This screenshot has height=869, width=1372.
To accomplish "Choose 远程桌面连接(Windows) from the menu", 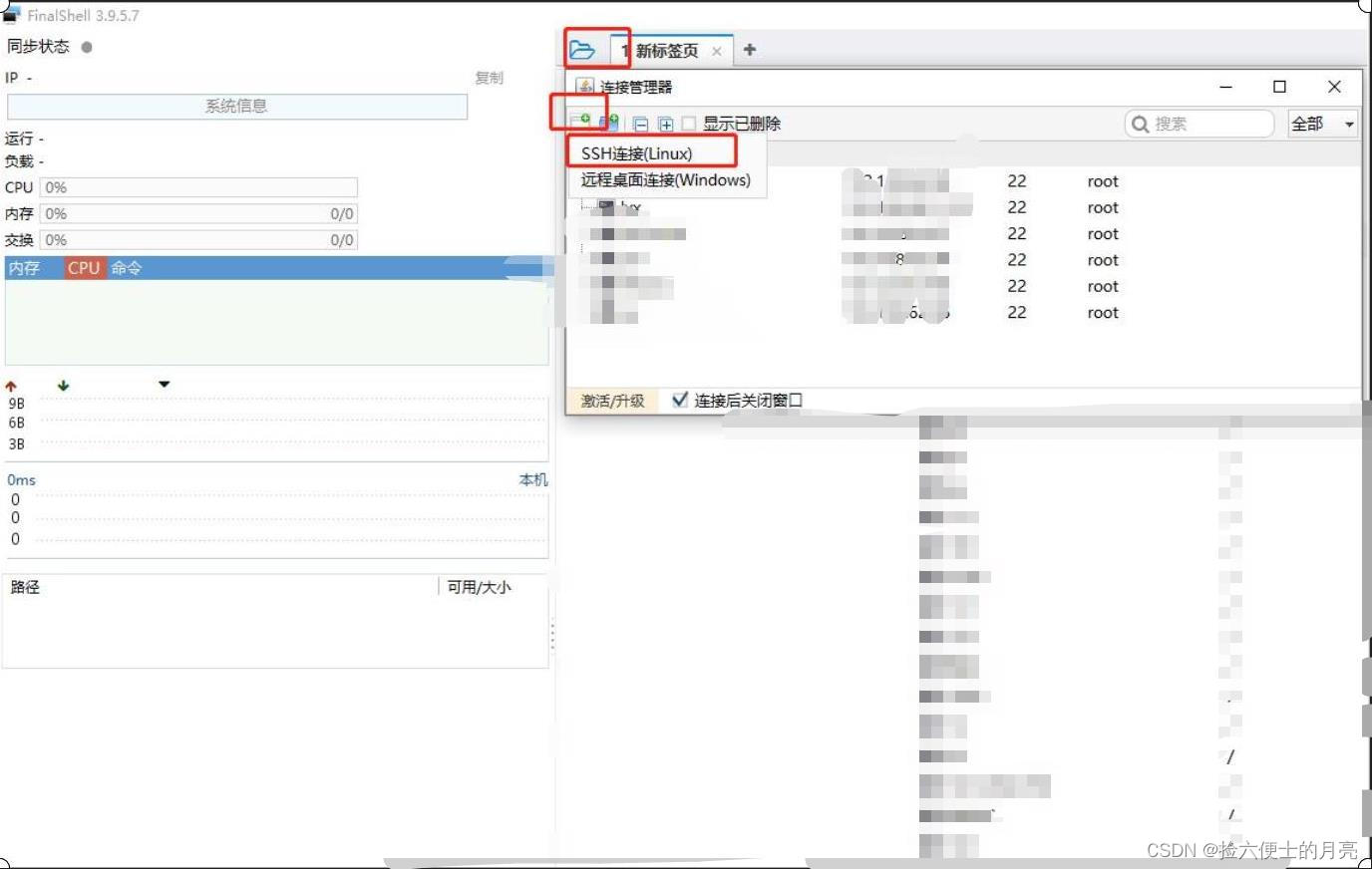I will (666, 180).
